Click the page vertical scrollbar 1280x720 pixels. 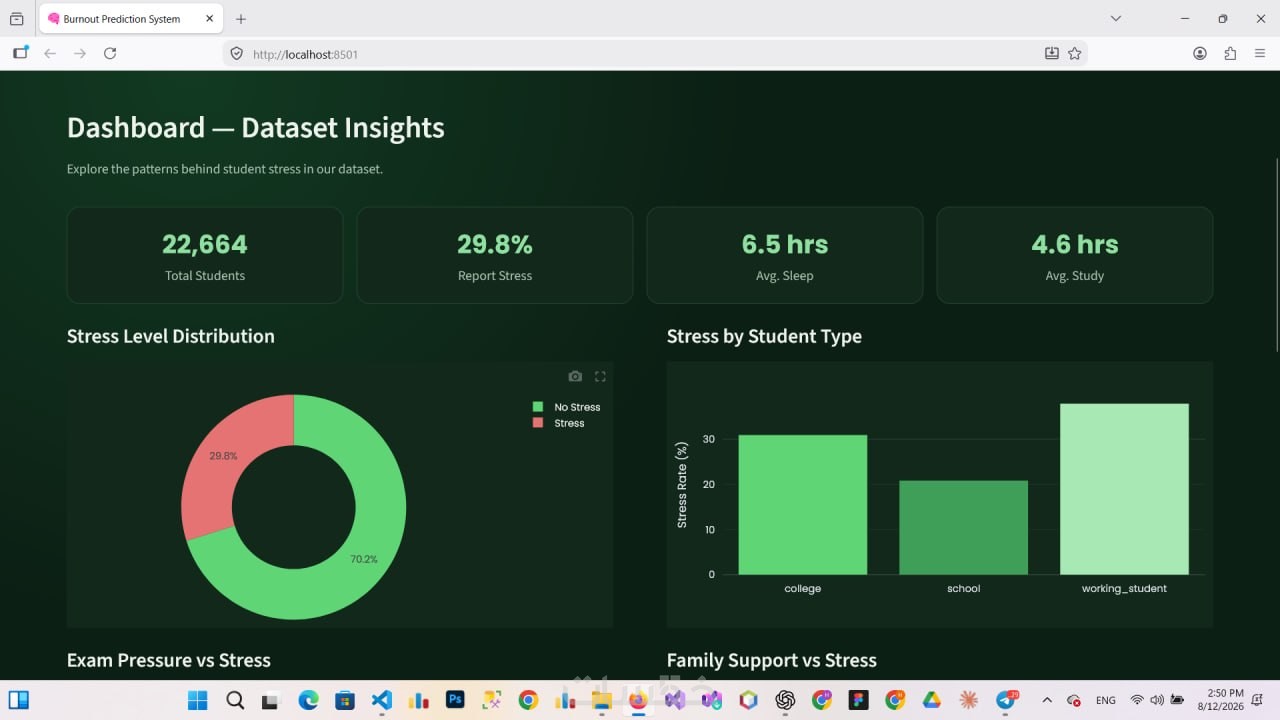pos(1276,255)
